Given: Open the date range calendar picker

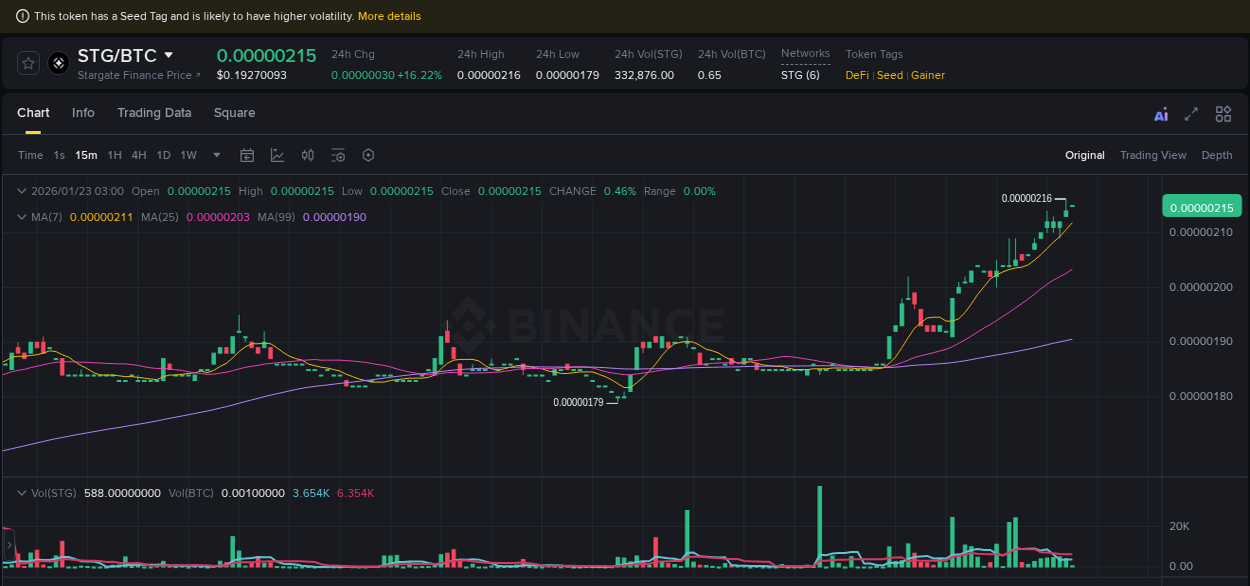Looking at the screenshot, I should click(x=247, y=155).
